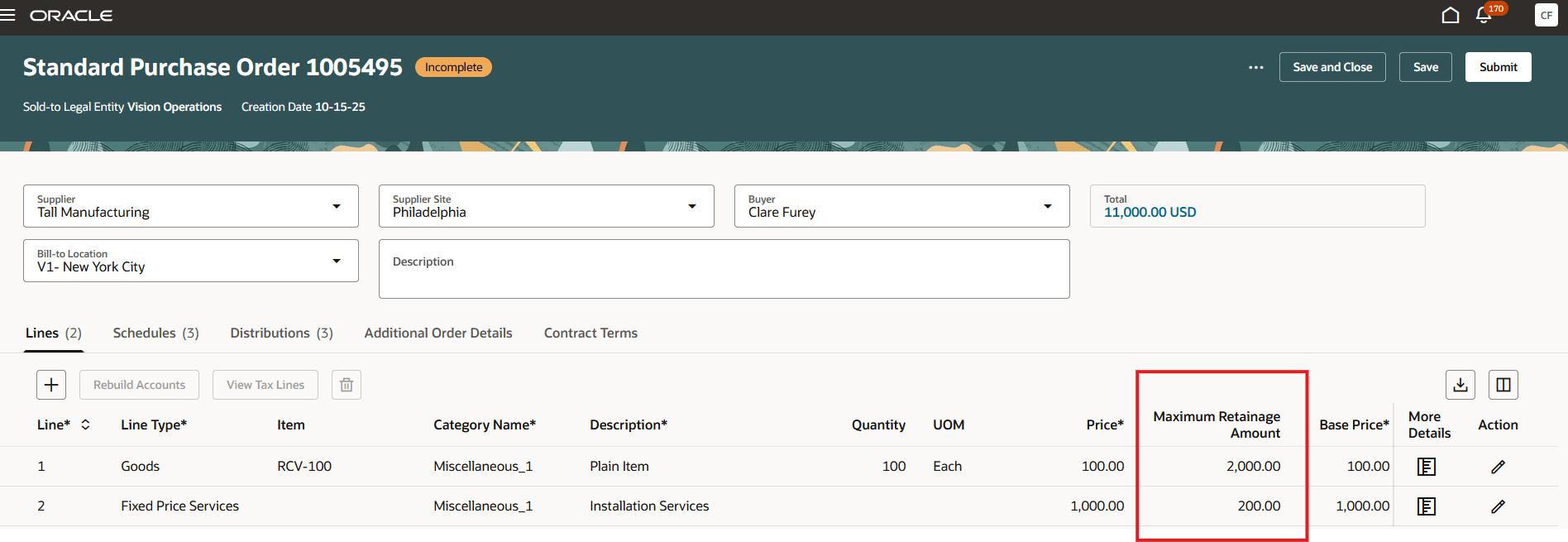1568x542 pixels.
Task: Go to the home page icon
Action: pyautogui.click(x=1450, y=16)
